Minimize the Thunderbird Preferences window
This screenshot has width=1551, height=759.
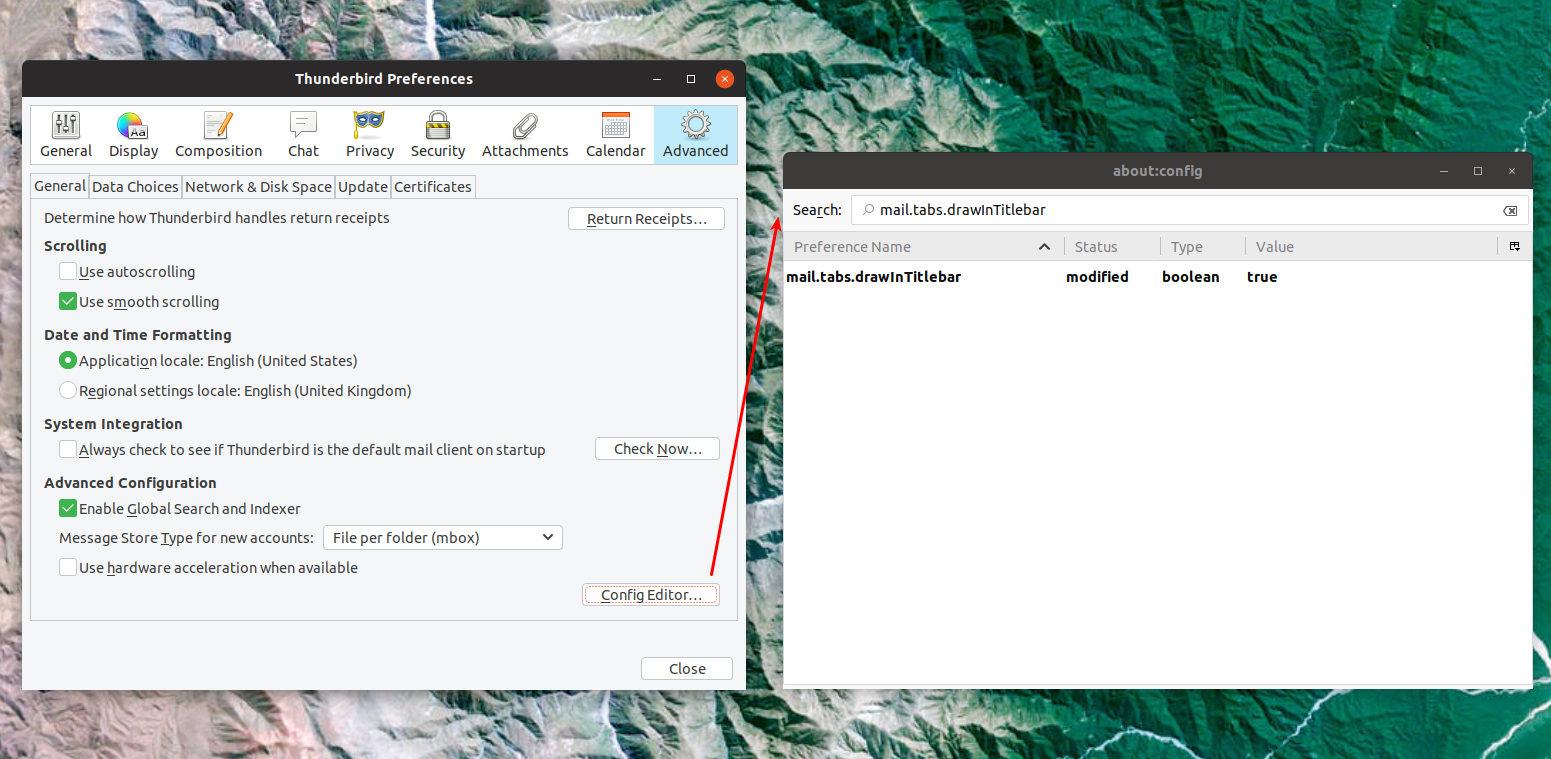click(656, 79)
